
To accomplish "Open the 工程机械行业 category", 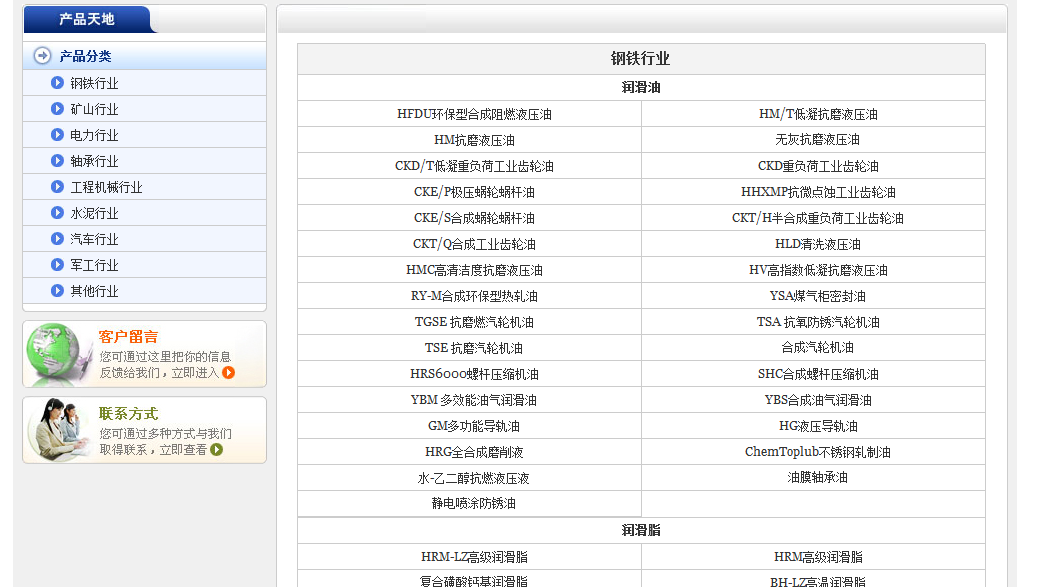I will (106, 187).
